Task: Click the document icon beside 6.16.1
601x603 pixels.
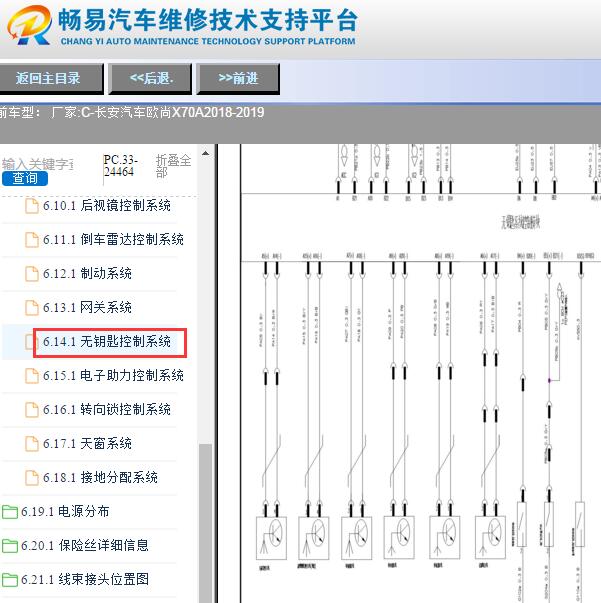Action: point(32,410)
